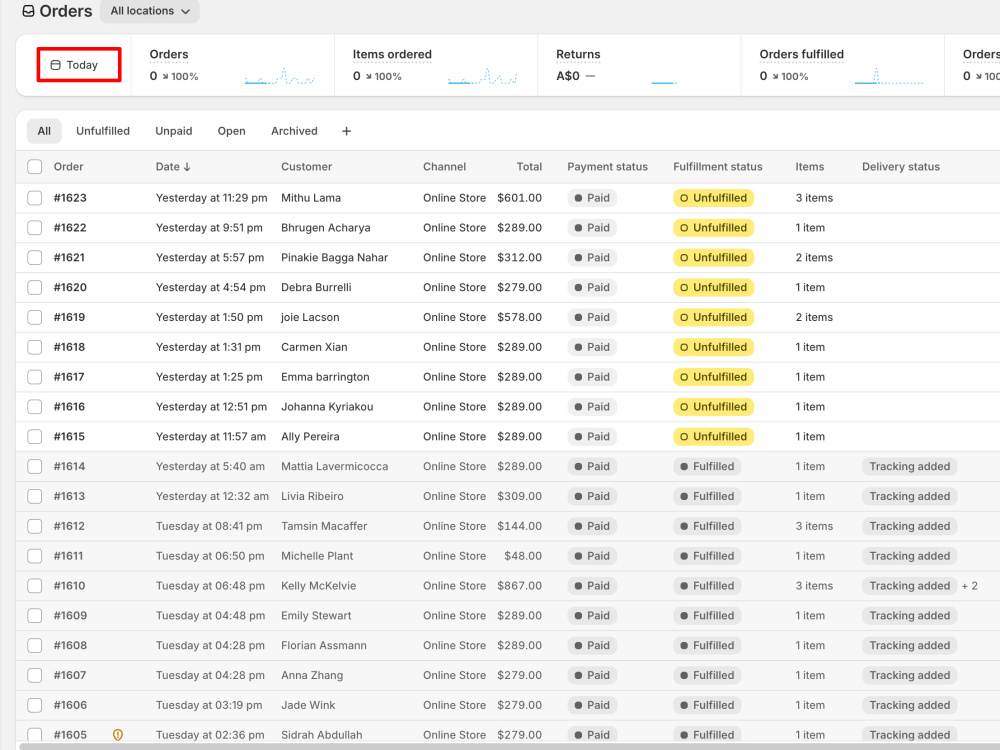
Task: Click the Paid badge on order #1613
Action: click(x=592, y=496)
